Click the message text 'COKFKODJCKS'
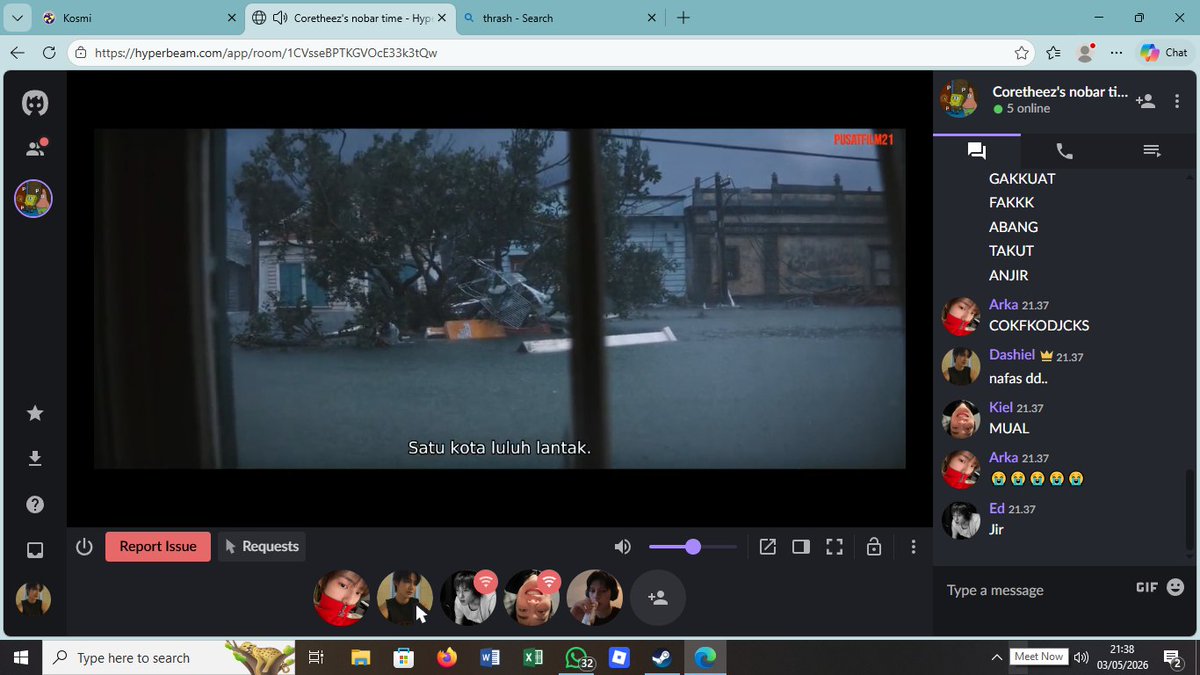 click(1039, 326)
